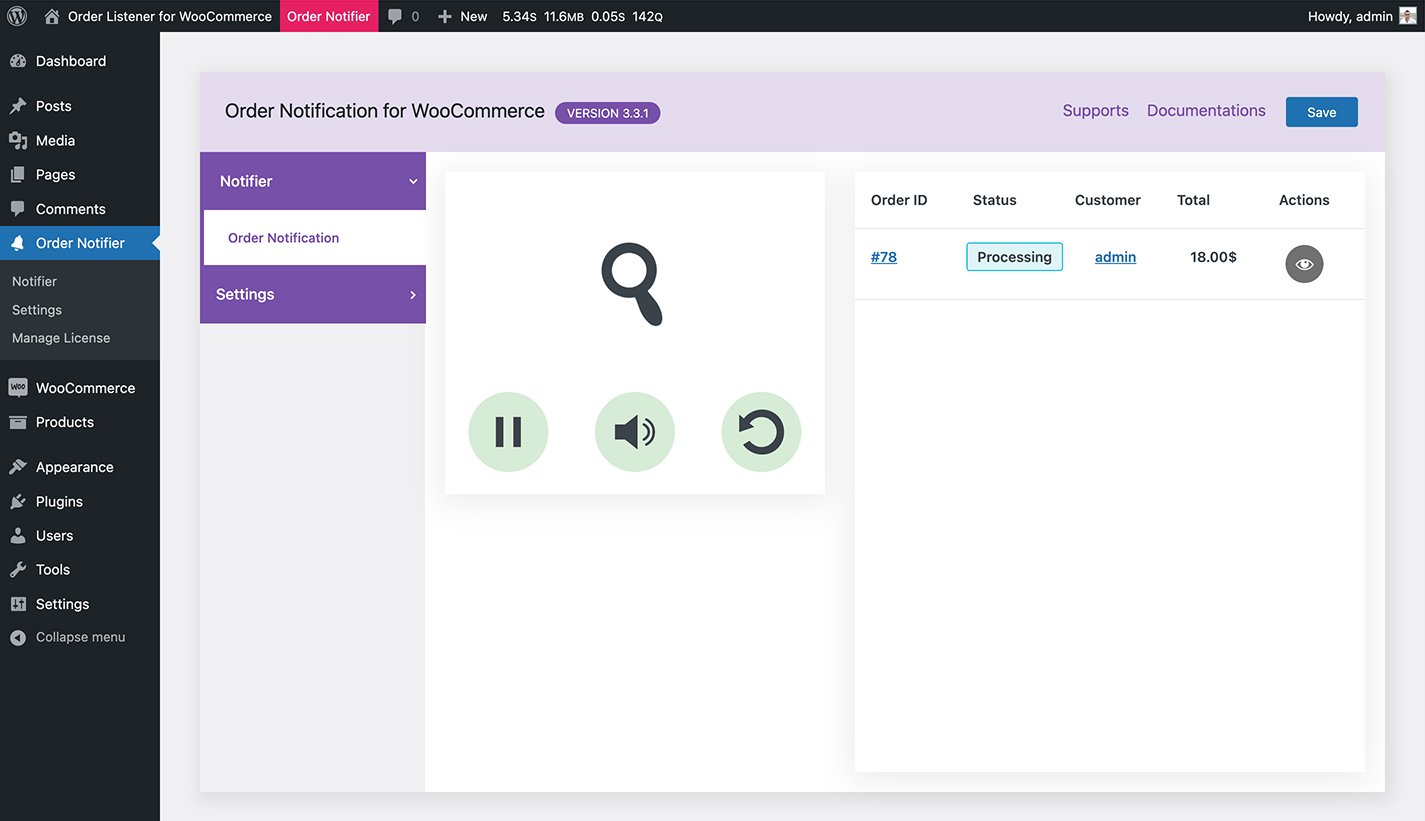The width and height of the screenshot is (1425, 821).
Task: Click the Processing status badge
Action: [x=1014, y=257]
